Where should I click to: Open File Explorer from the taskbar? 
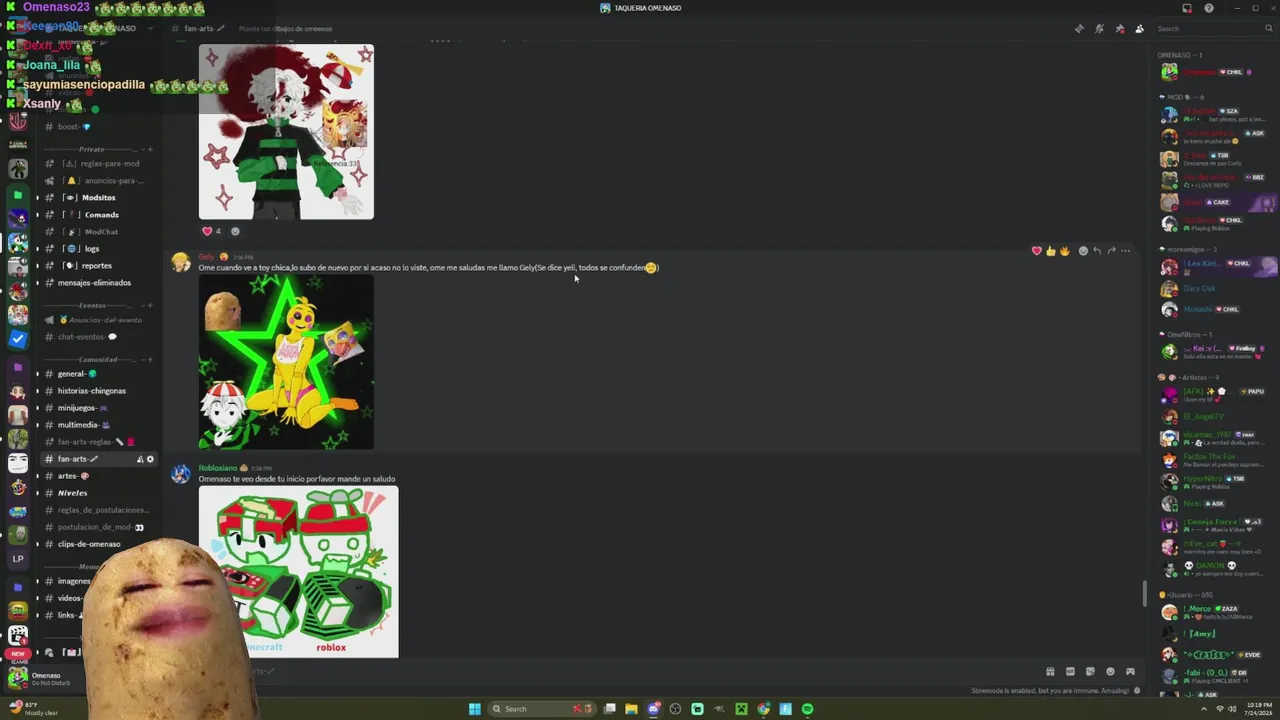631,709
